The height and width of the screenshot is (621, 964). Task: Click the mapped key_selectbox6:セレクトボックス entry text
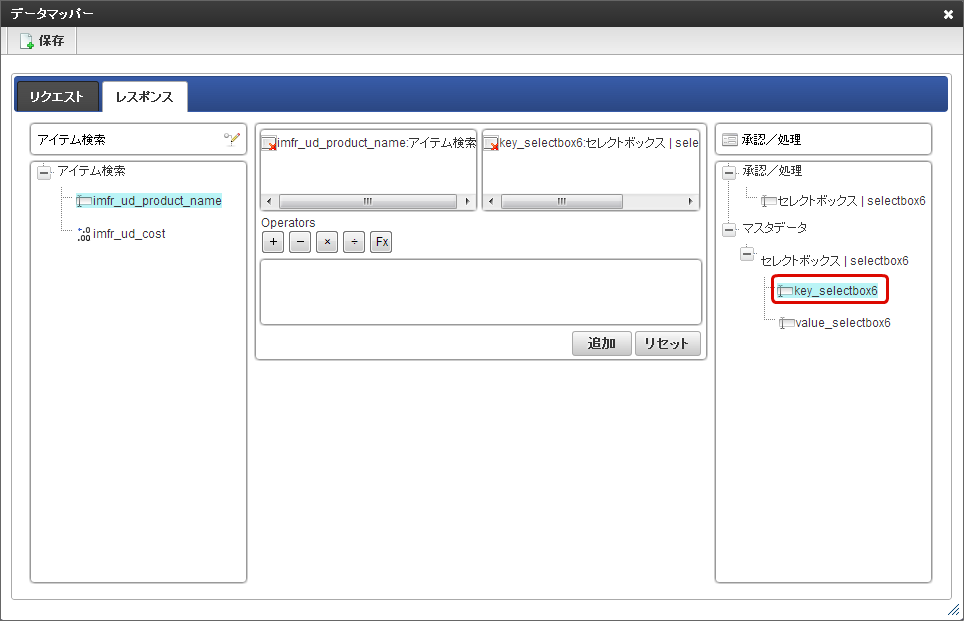(598, 143)
